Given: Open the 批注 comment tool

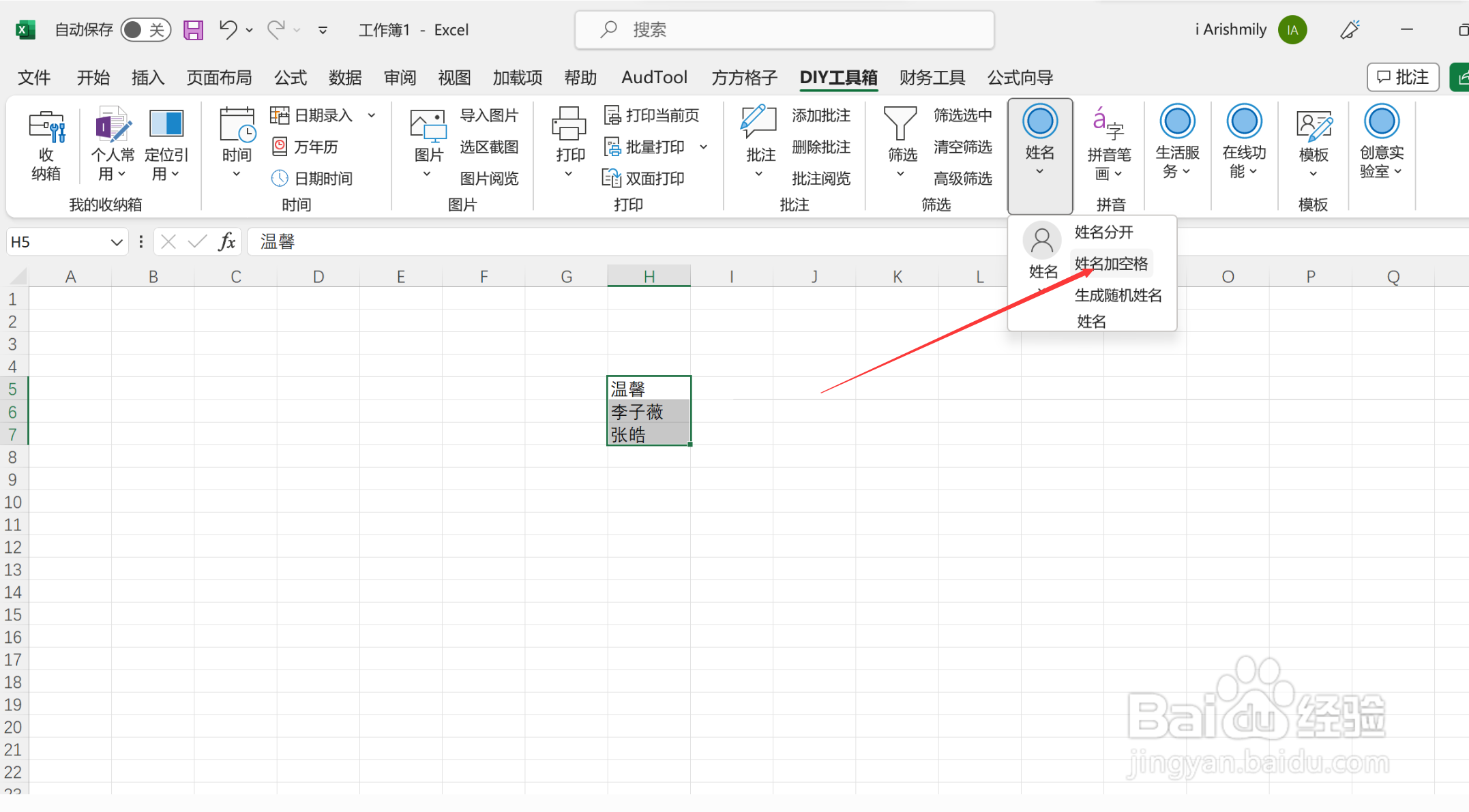Looking at the screenshot, I should click(x=759, y=142).
